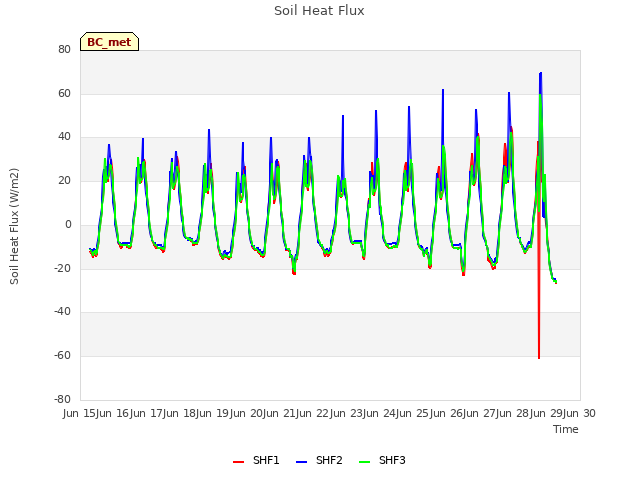Click the 0 y-axis tick label
The height and width of the screenshot is (480, 640).
click(68, 224)
